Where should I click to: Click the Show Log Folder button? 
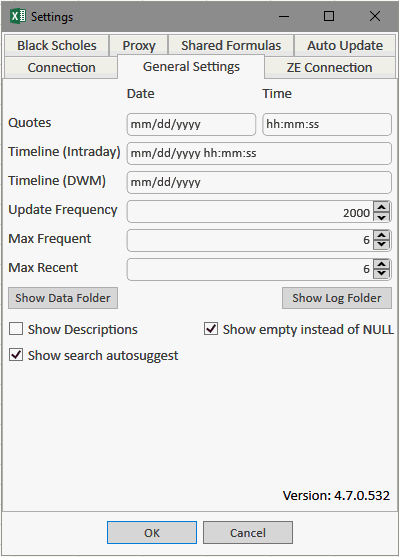coord(337,298)
